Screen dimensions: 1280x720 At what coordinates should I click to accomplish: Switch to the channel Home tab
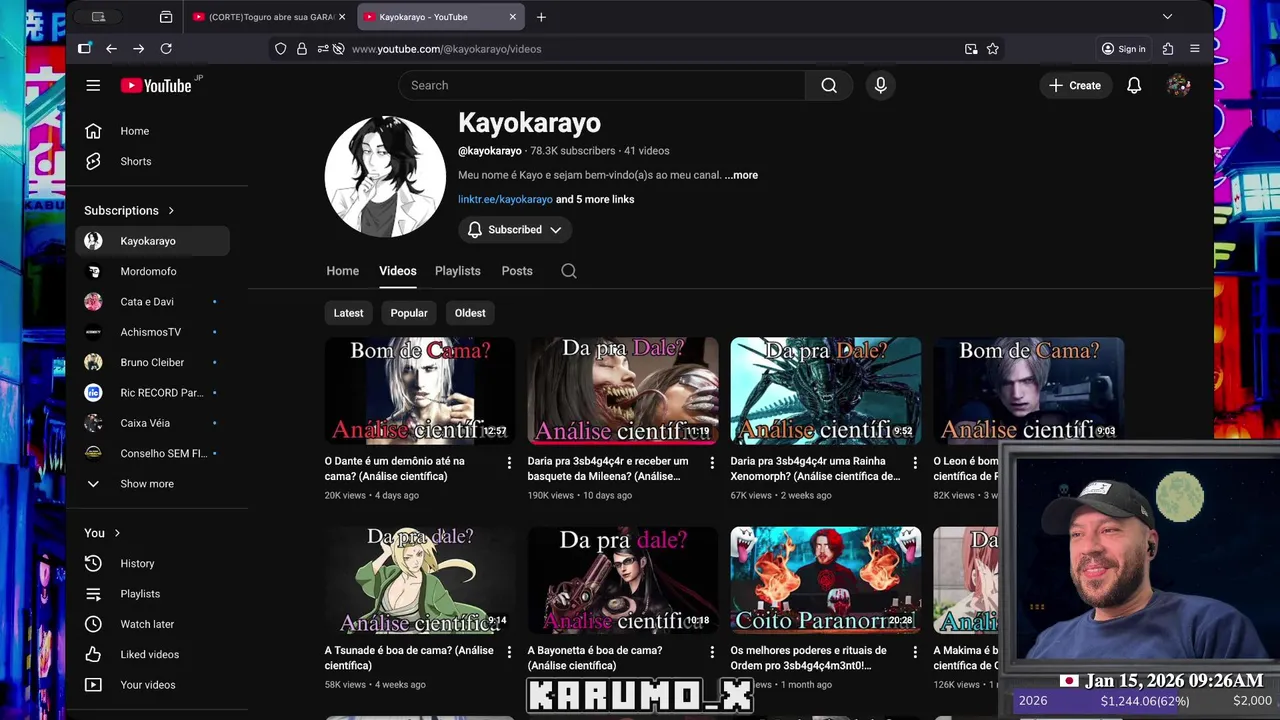tap(342, 271)
